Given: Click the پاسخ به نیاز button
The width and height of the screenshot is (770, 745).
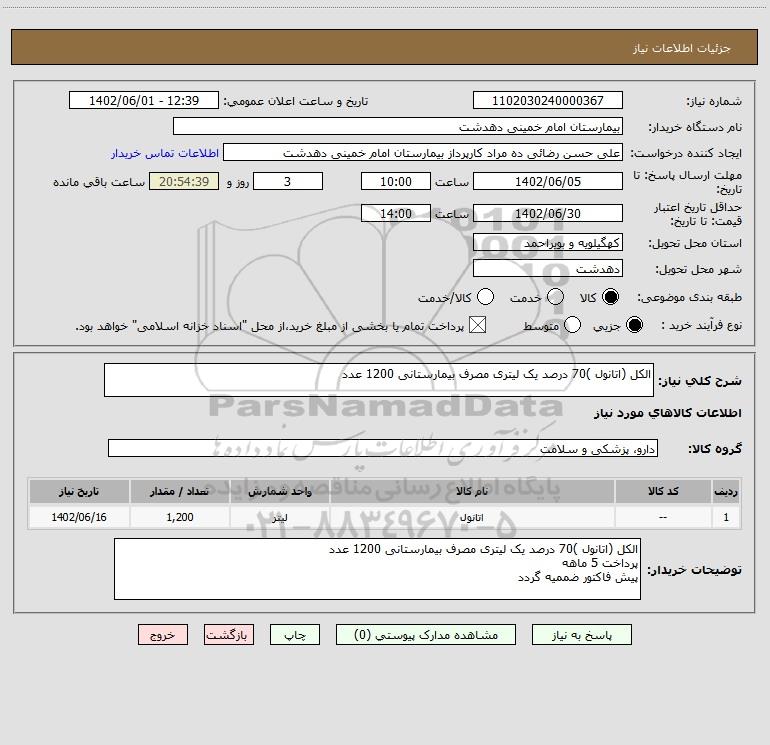Looking at the screenshot, I should (582, 635).
